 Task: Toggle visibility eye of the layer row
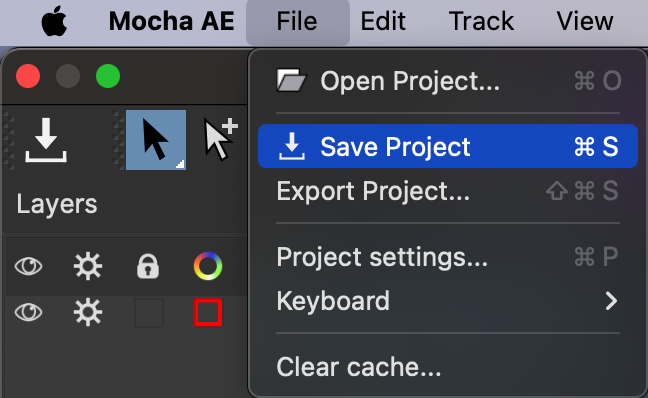[28, 312]
